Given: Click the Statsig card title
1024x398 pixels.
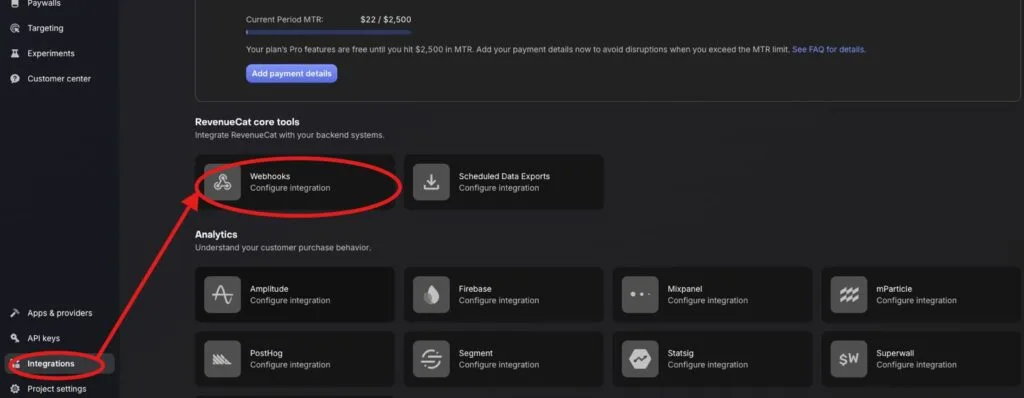Looking at the screenshot, I should 681,353.
